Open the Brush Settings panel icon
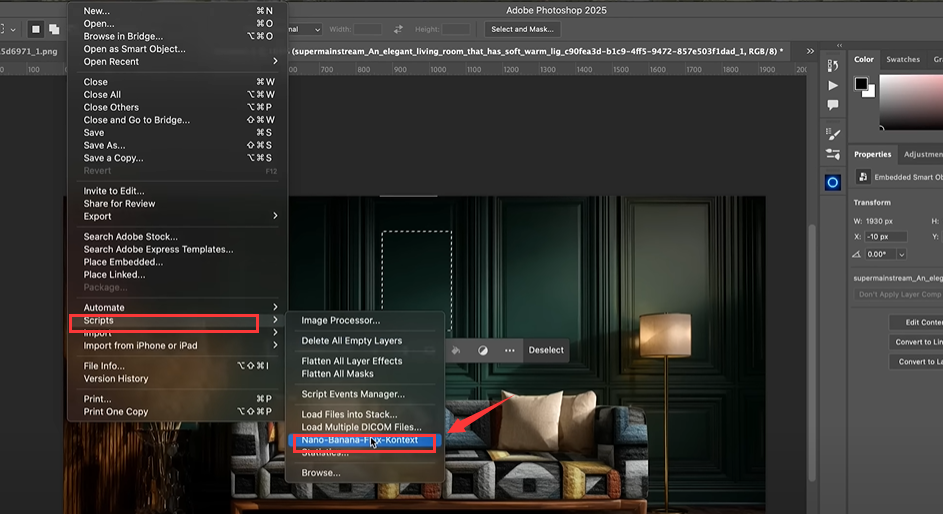 (x=833, y=134)
